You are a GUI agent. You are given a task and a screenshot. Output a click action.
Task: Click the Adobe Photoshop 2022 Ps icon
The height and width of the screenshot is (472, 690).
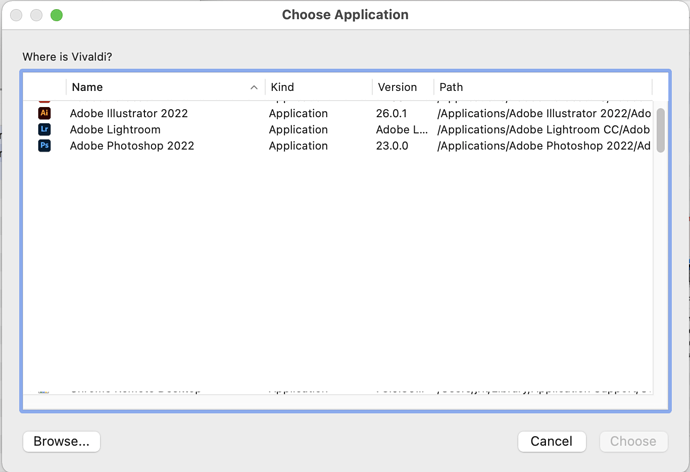(44, 146)
